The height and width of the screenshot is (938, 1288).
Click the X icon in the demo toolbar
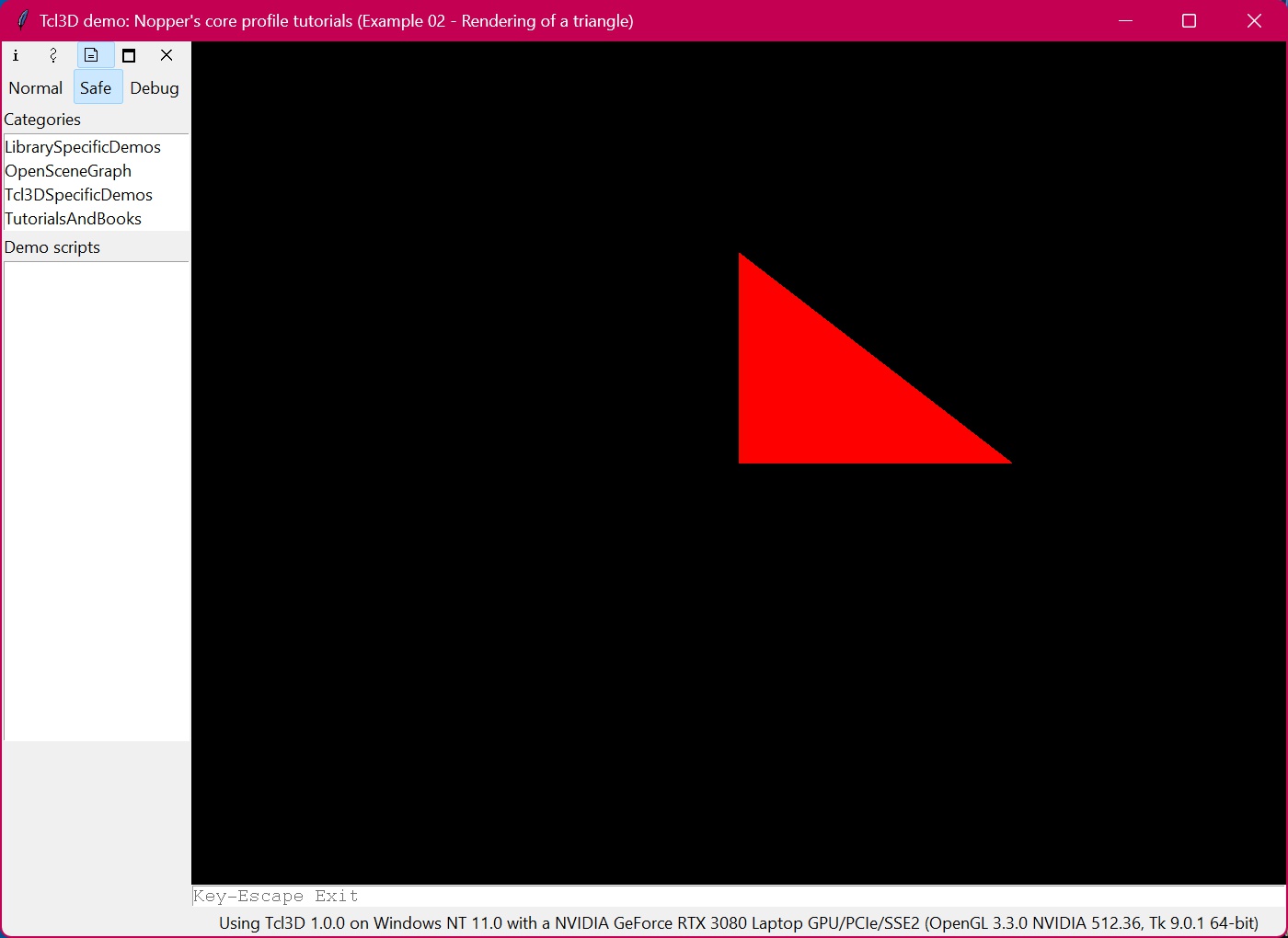[167, 55]
